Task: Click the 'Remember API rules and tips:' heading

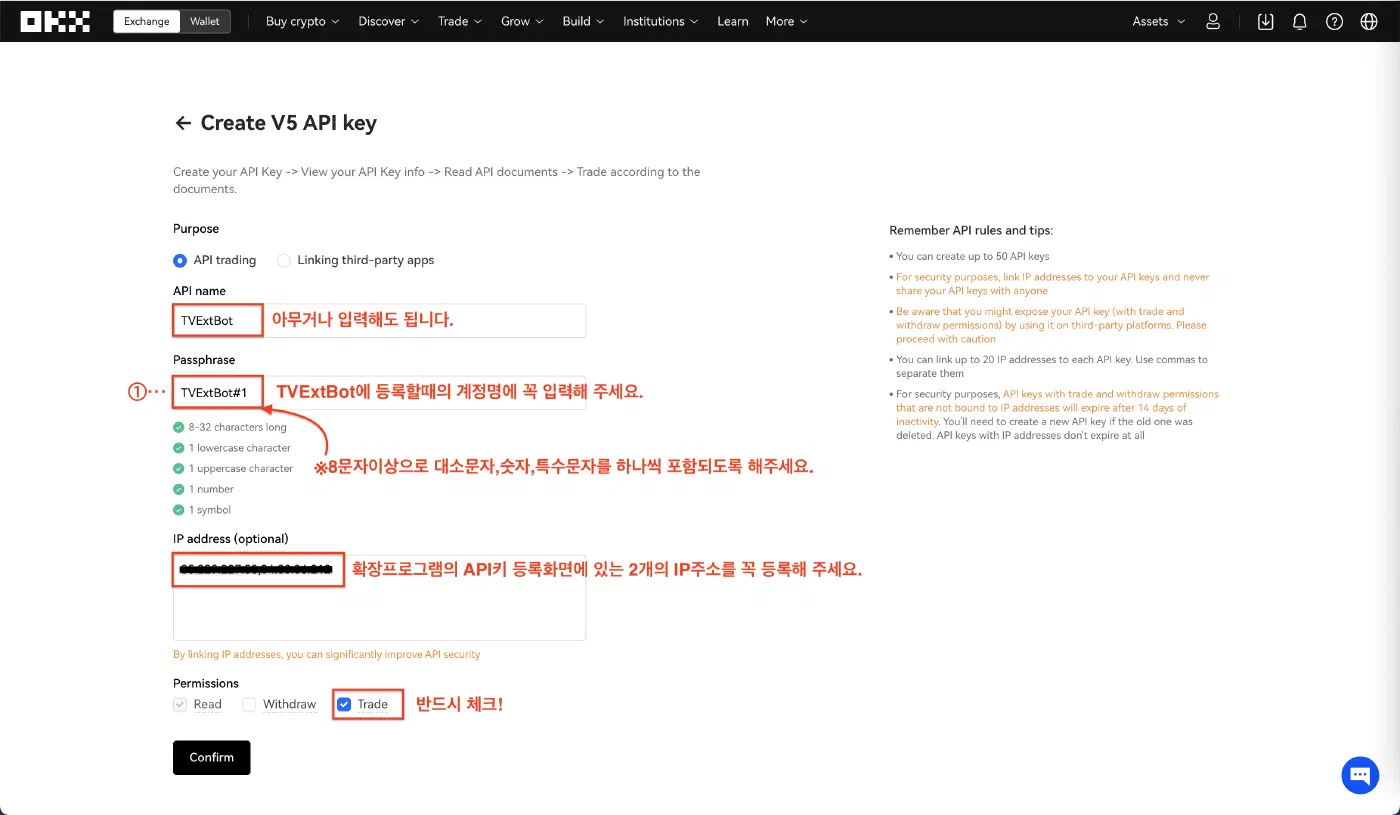Action: click(971, 230)
